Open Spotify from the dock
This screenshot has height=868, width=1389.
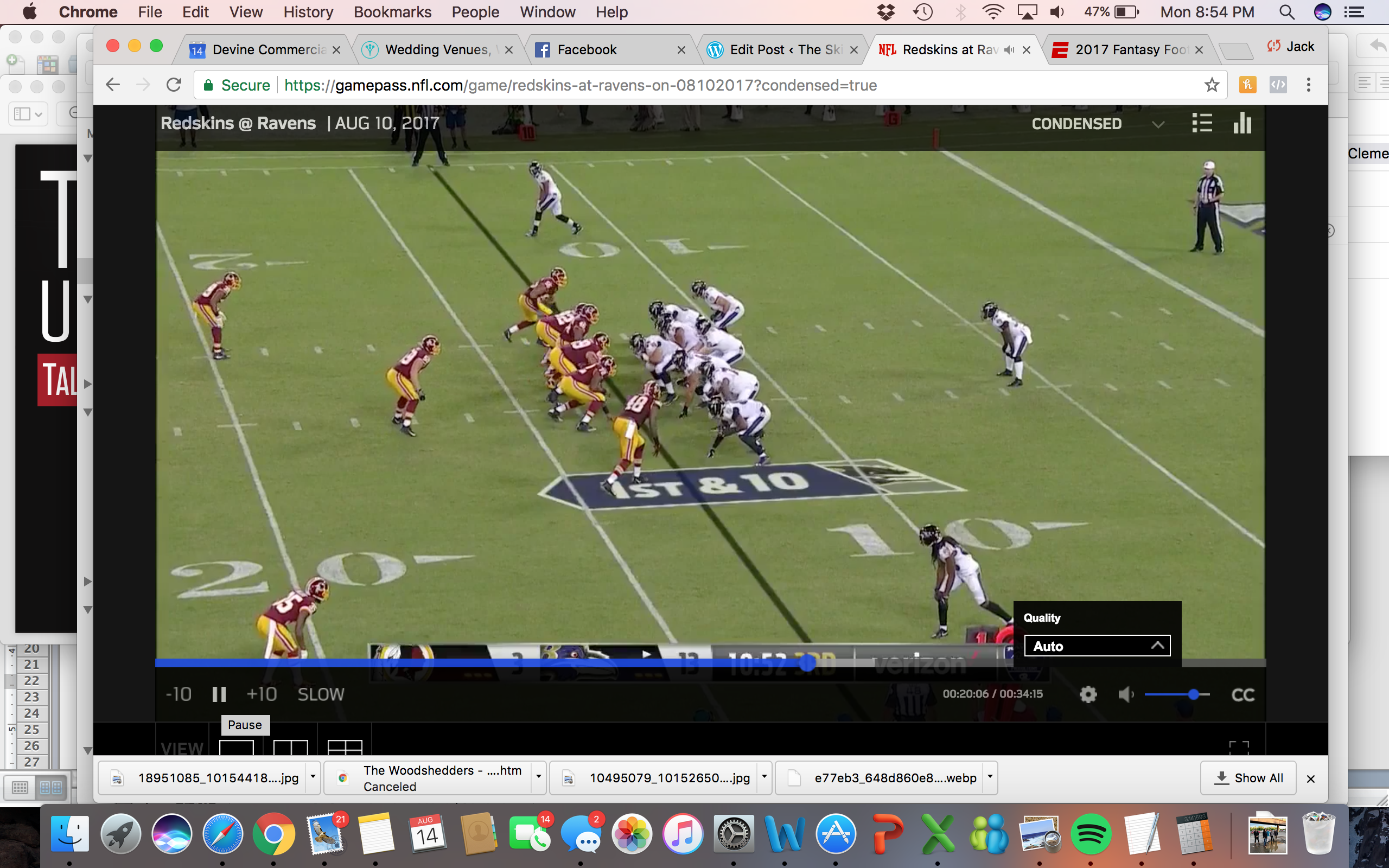1091,834
